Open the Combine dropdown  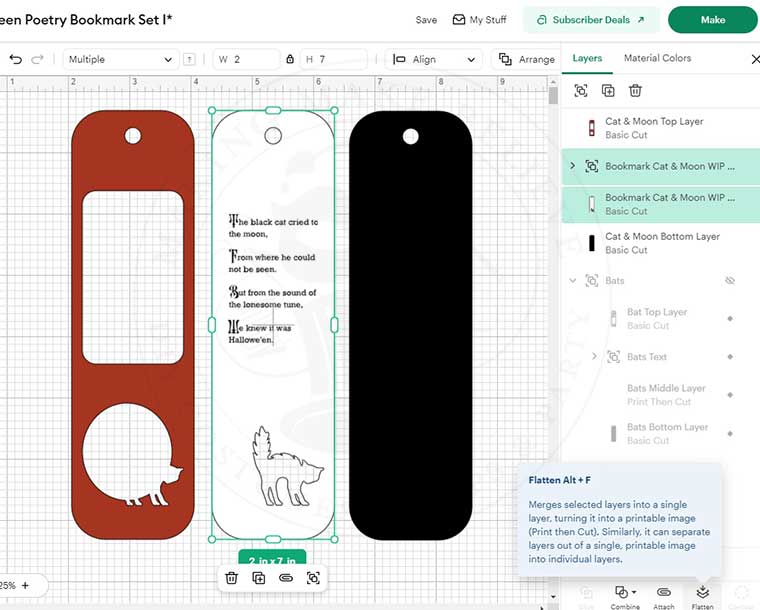625,597
